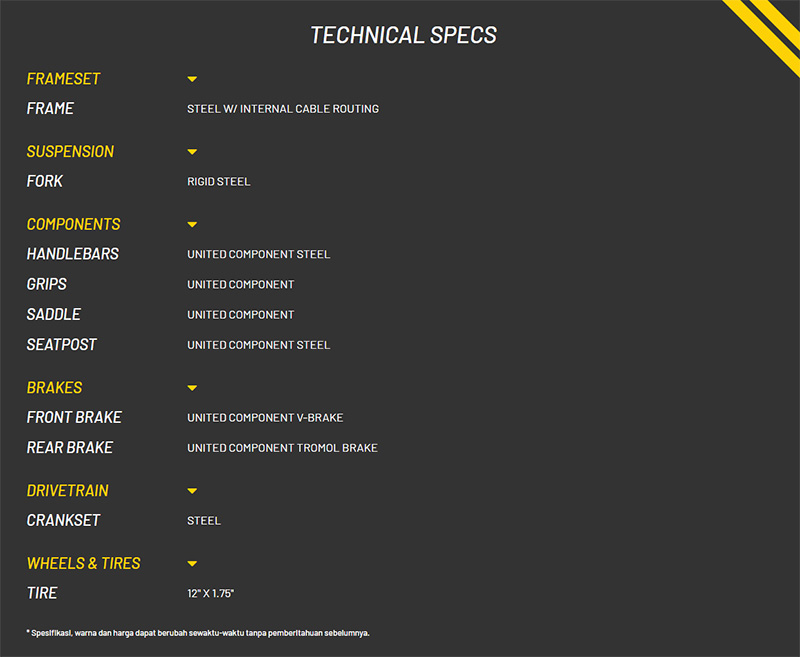Click the FRAMESET heading
The image size is (800, 657).
coord(63,79)
